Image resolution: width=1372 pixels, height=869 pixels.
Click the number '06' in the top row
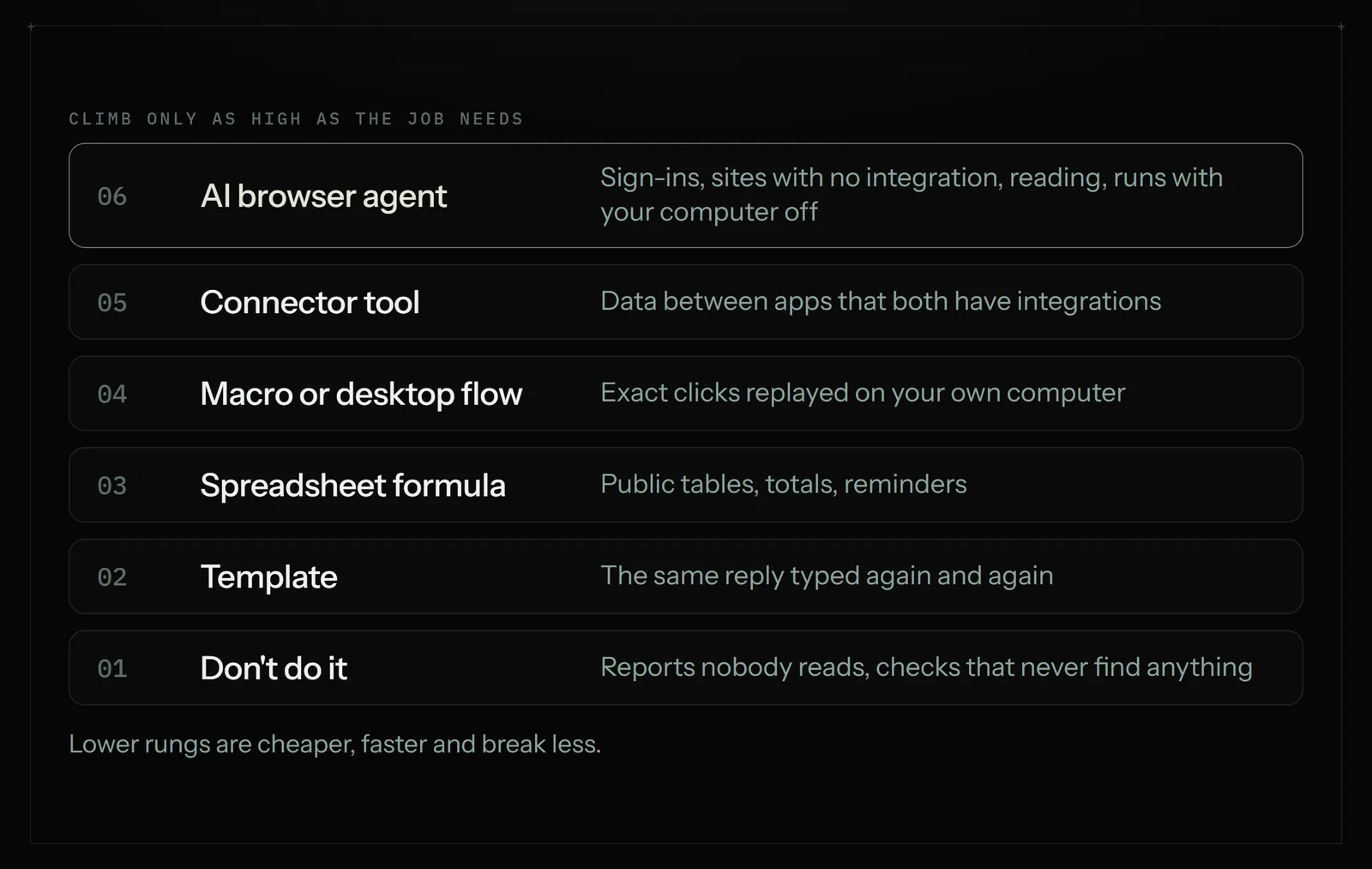tap(112, 196)
